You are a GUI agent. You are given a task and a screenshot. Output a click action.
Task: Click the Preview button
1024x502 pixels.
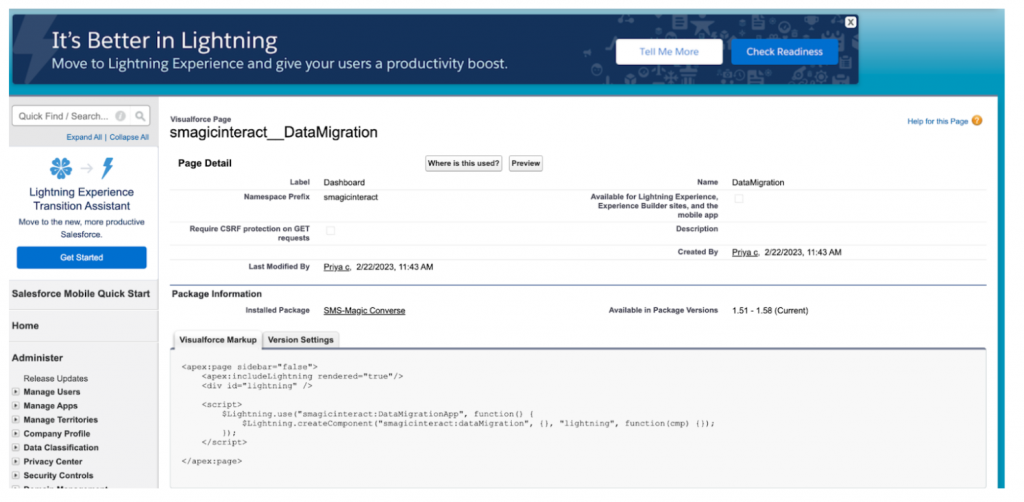(525, 163)
